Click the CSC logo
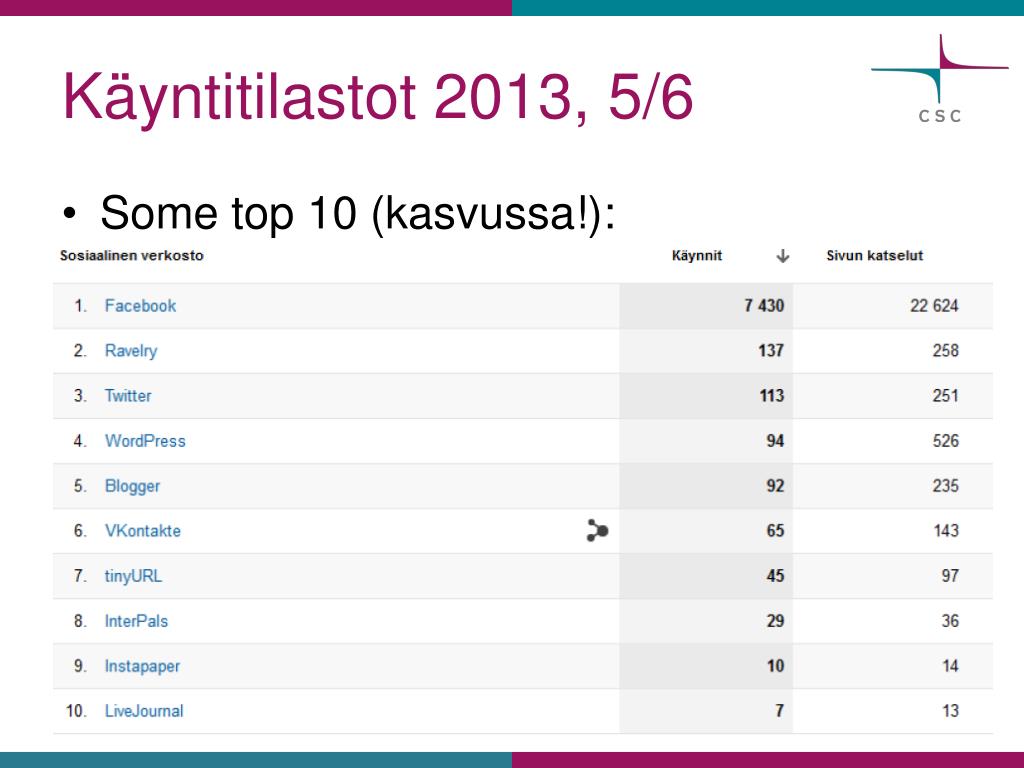This screenshot has height=768, width=1024. point(940,78)
